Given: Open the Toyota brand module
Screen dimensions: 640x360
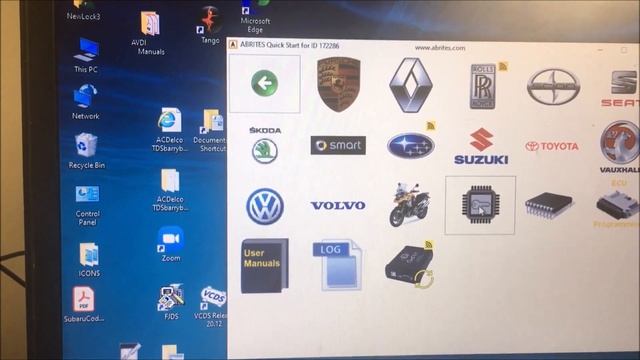Looking at the screenshot, I should point(552,146).
